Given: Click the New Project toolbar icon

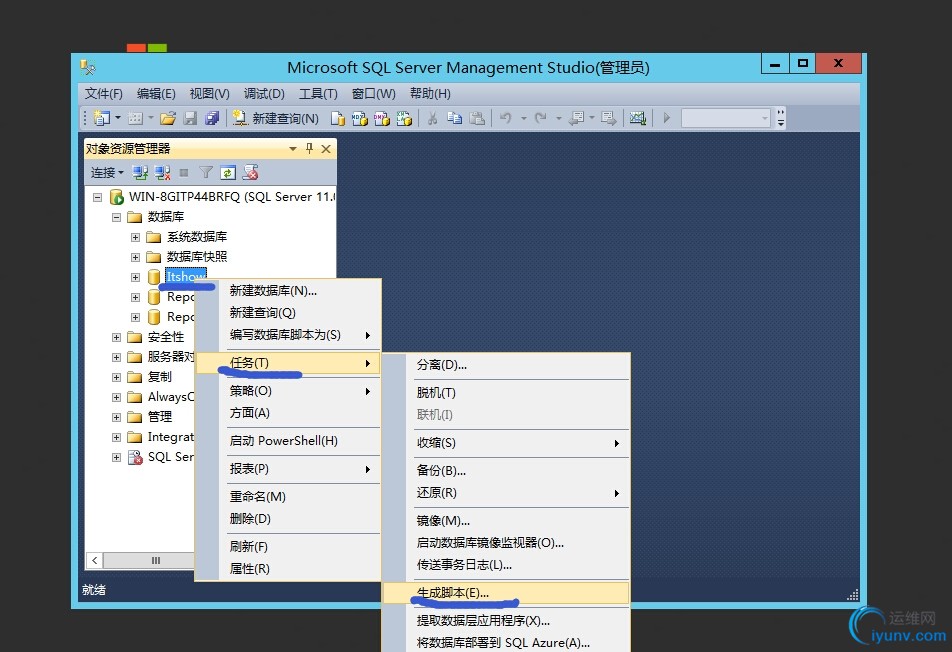Looking at the screenshot, I should pos(101,118).
